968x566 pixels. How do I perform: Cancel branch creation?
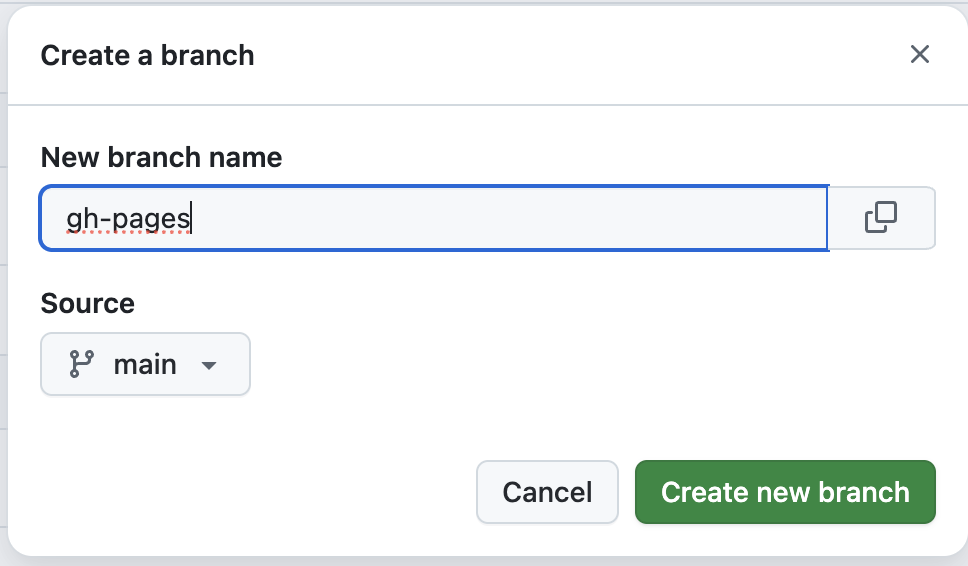click(x=547, y=492)
